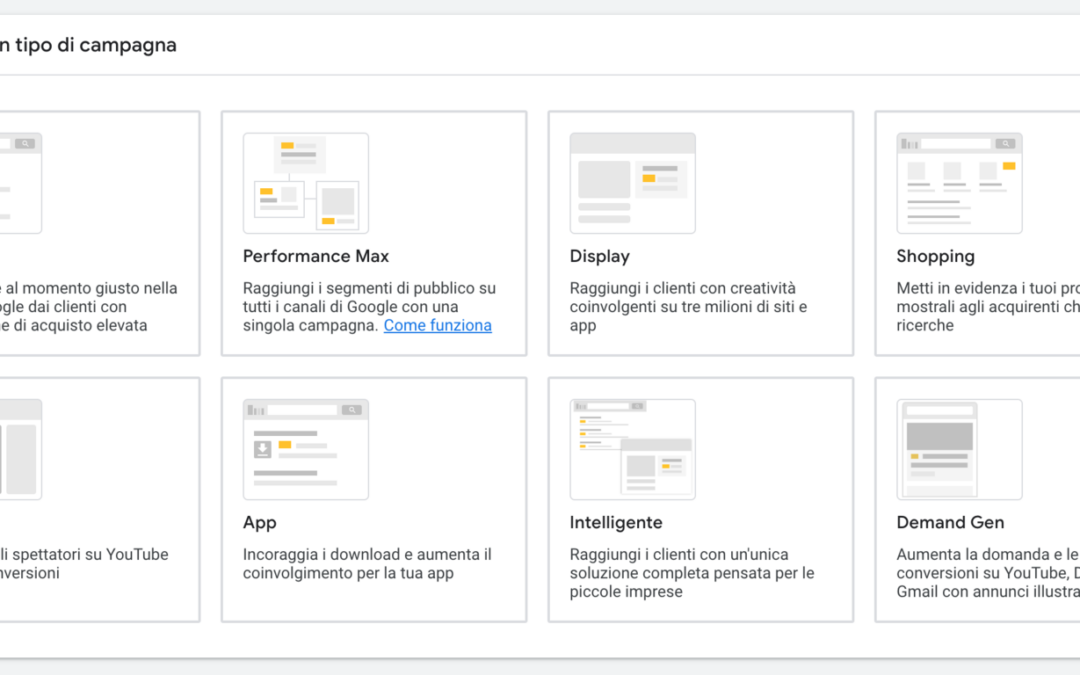This screenshot has height=675, width=1080.
Task: Choose the partially visible YouTube video campaign icon
Action: (x=21, y=449)
